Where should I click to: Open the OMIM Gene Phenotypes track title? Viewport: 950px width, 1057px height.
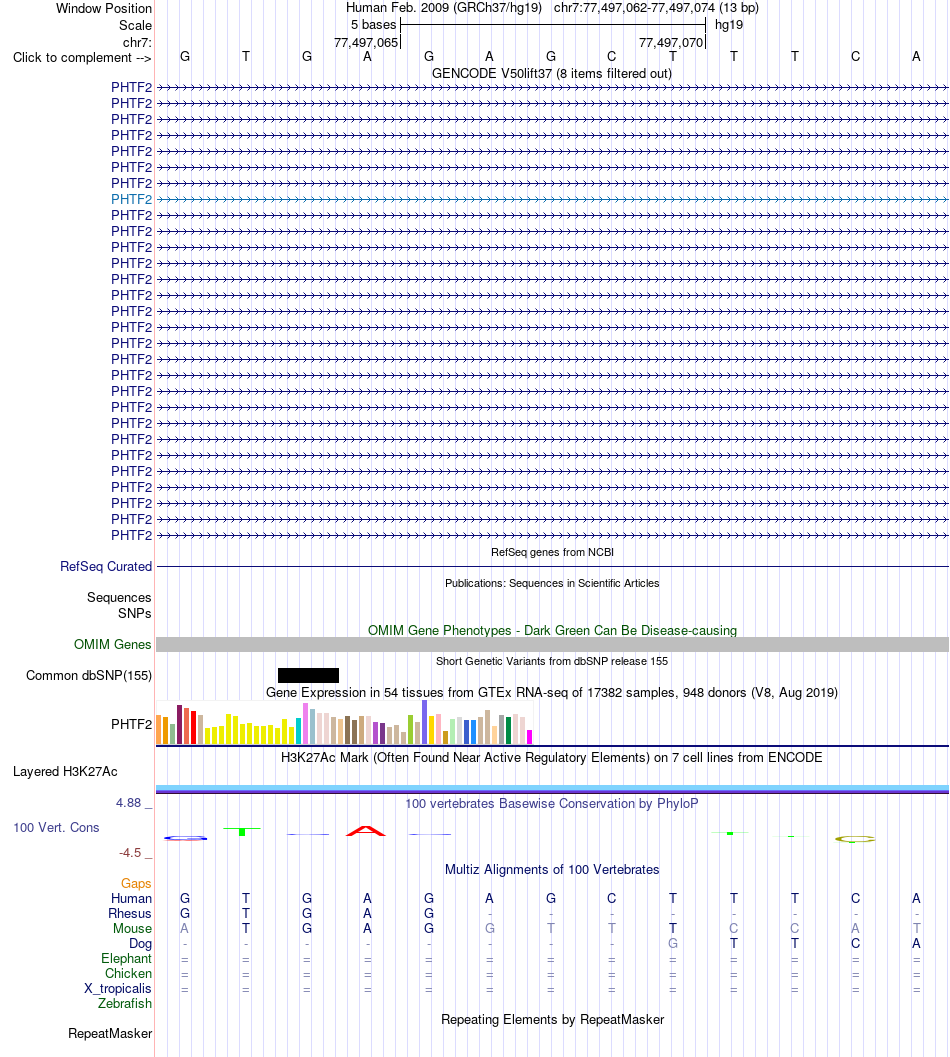[552, 630]
